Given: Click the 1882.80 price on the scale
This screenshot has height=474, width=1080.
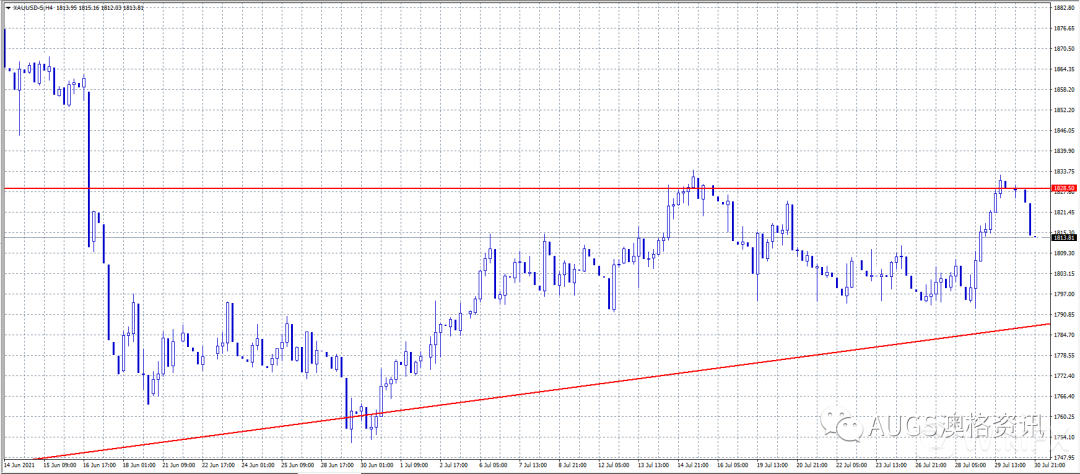Looking at the screenshot, I should [1063, 7].
